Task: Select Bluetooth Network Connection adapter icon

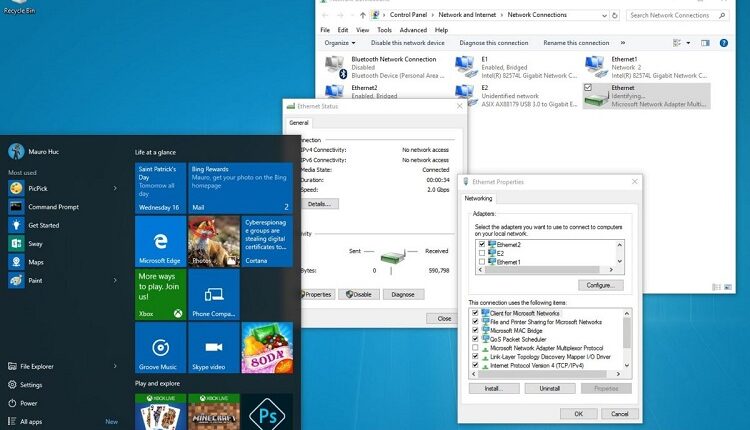Action: [x=336, y=67]
